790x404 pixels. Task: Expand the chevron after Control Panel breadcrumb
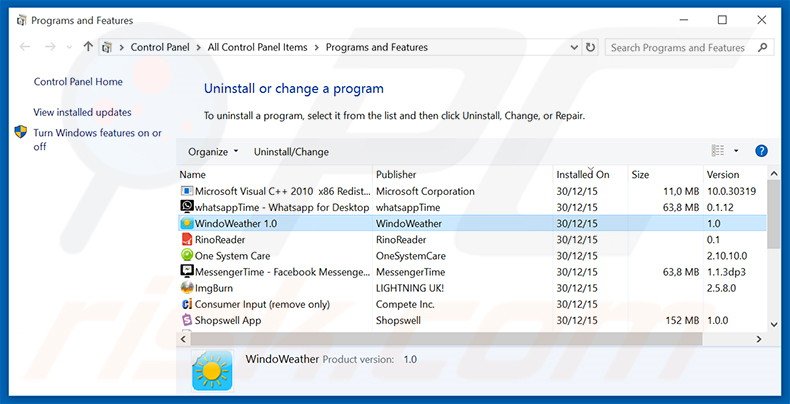tap(199, 47)
